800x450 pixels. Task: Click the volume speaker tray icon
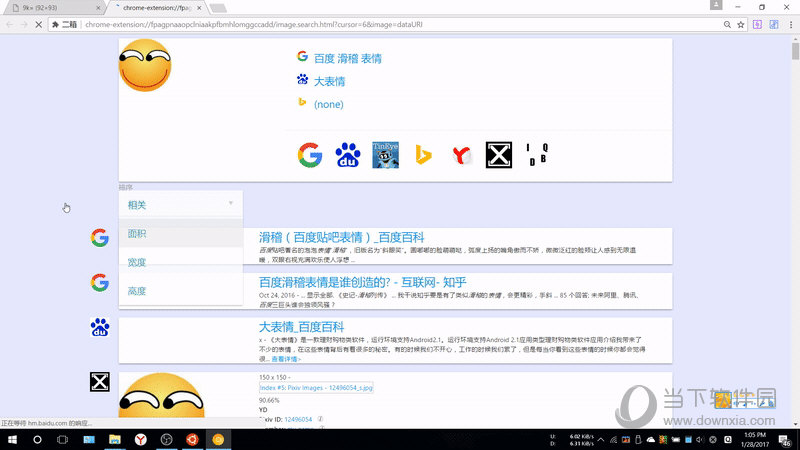click(700, 439)
